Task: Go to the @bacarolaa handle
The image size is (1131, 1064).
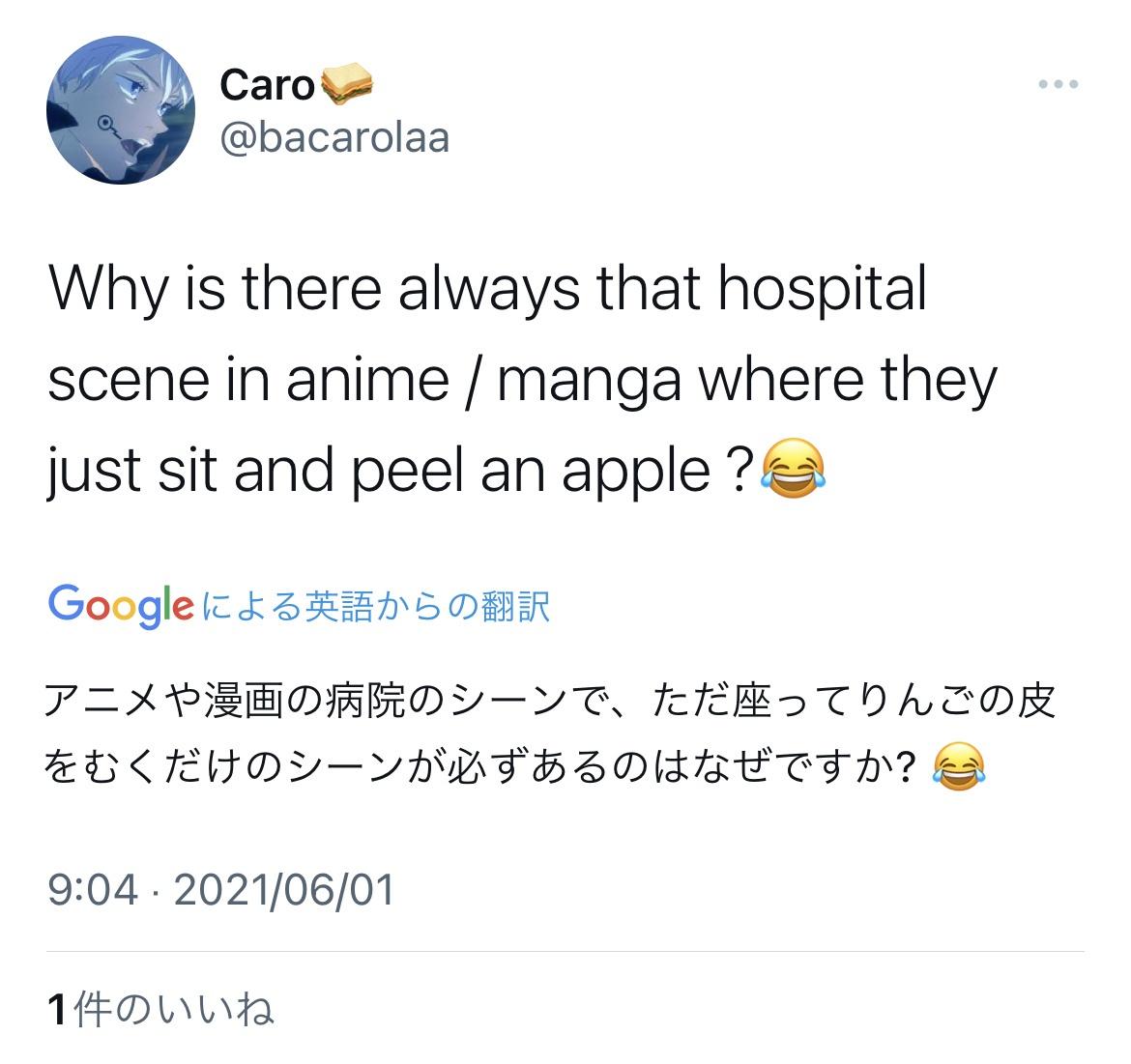Action: coord(334,137)
